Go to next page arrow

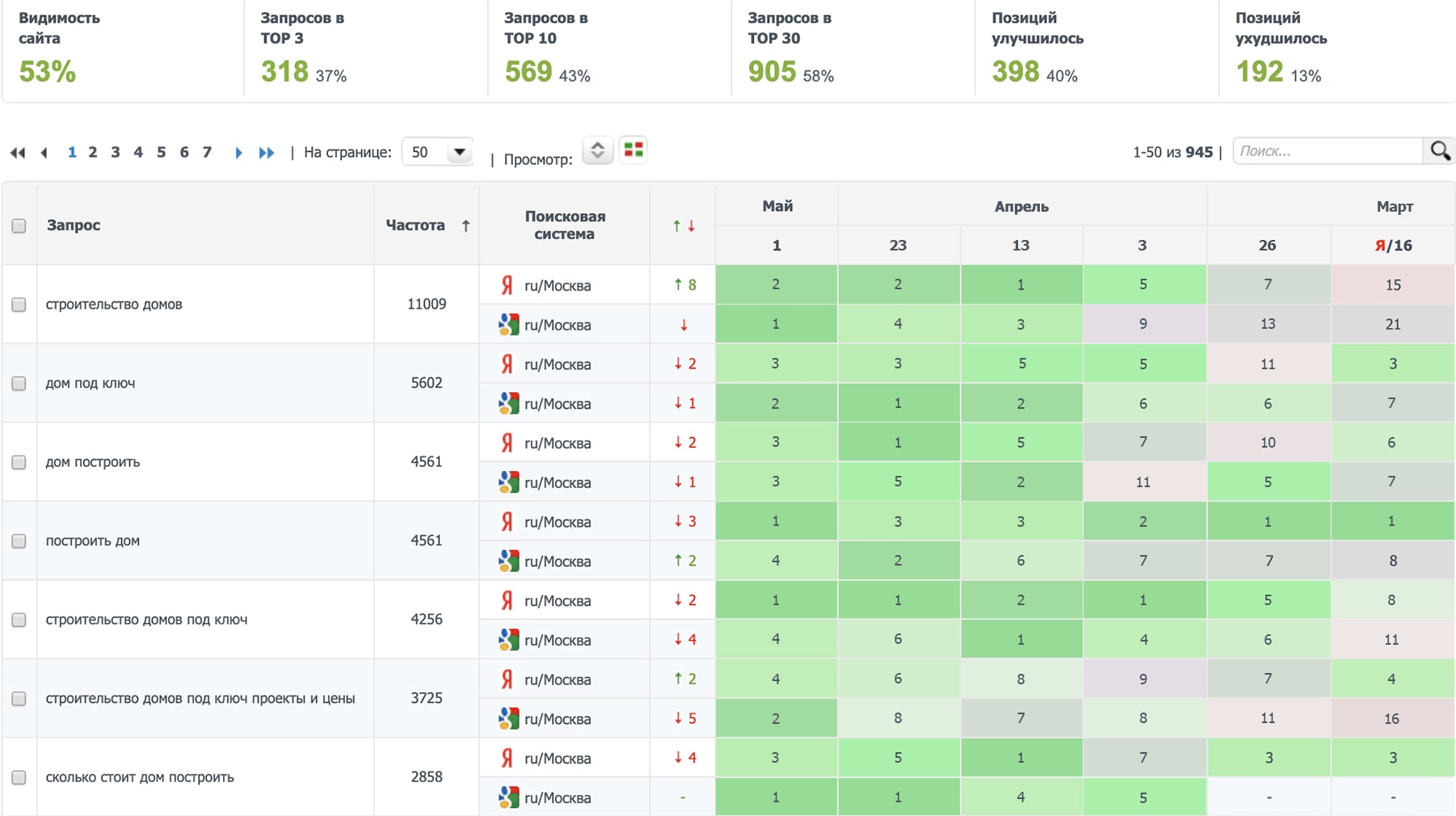tap(238, 153)
